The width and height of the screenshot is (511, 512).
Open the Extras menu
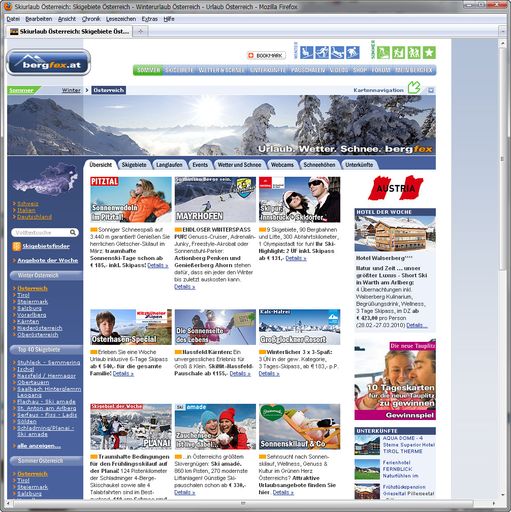(x=149, y=19)
